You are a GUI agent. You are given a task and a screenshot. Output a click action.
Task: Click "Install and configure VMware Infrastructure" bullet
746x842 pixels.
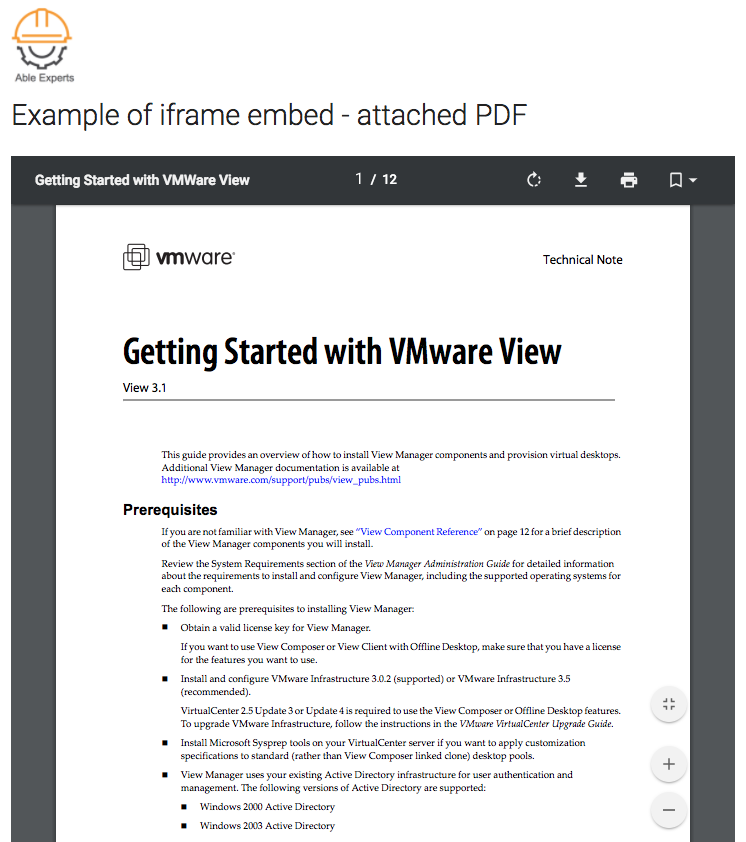[375, 685]
